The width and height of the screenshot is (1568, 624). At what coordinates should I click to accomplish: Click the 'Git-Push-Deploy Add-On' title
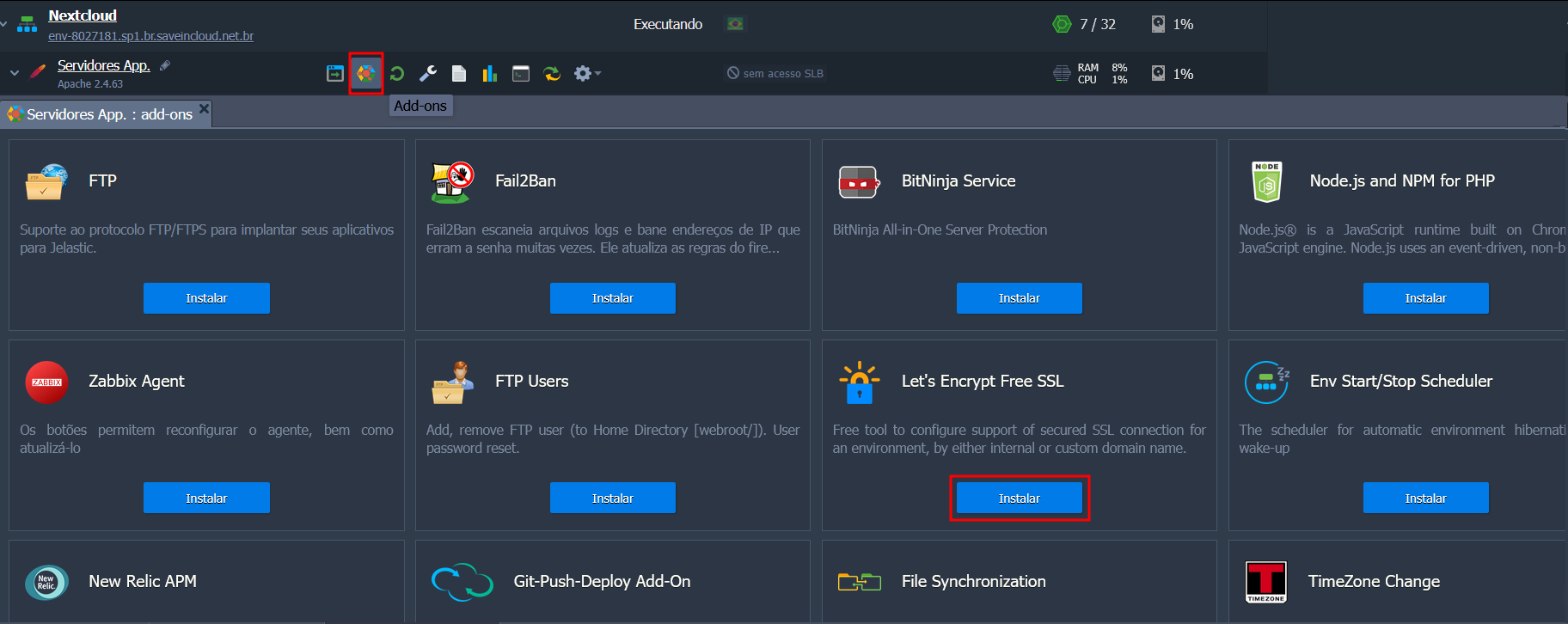(x=602, y=581)
